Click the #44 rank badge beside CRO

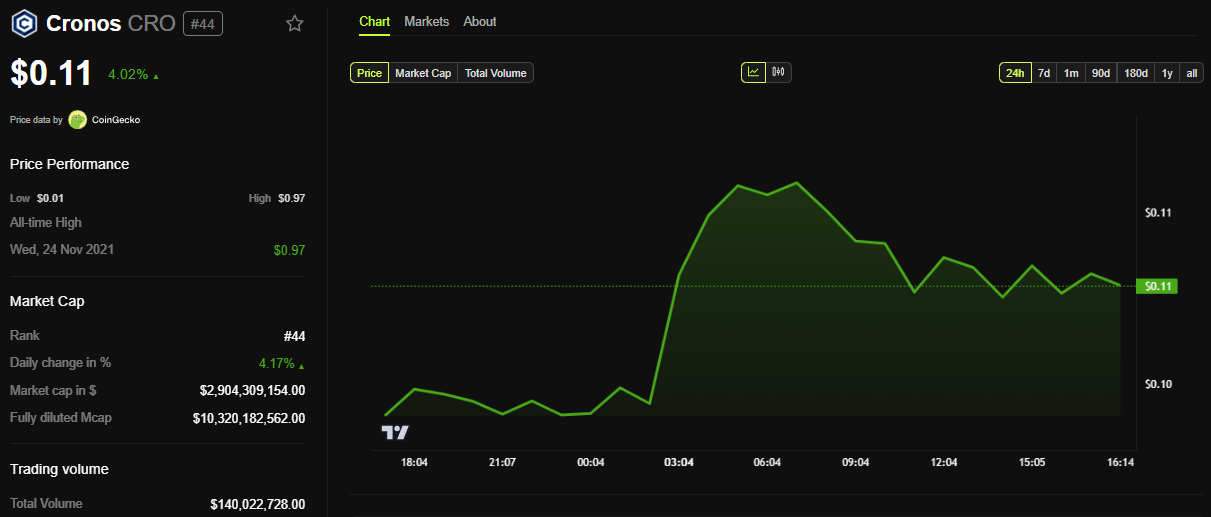[203, 23]
